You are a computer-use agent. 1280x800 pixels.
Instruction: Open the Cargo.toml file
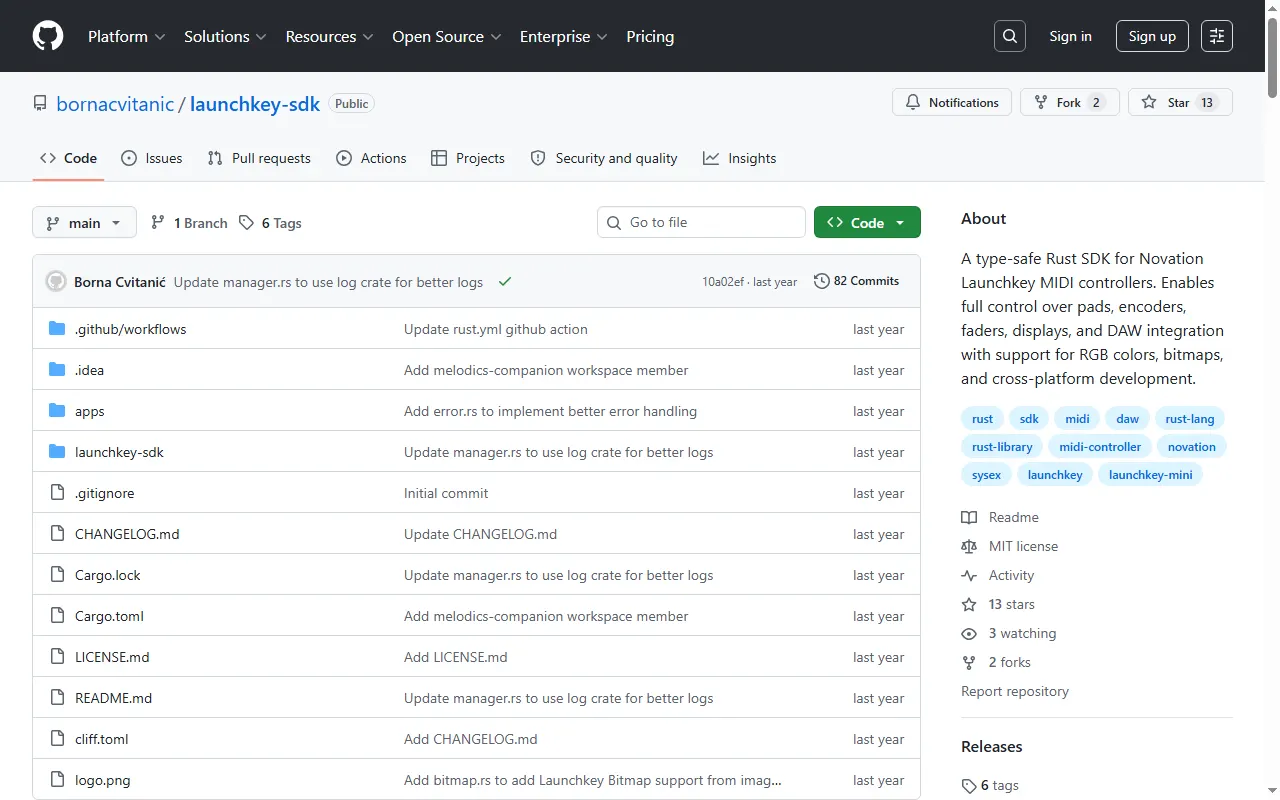point(109,616)
